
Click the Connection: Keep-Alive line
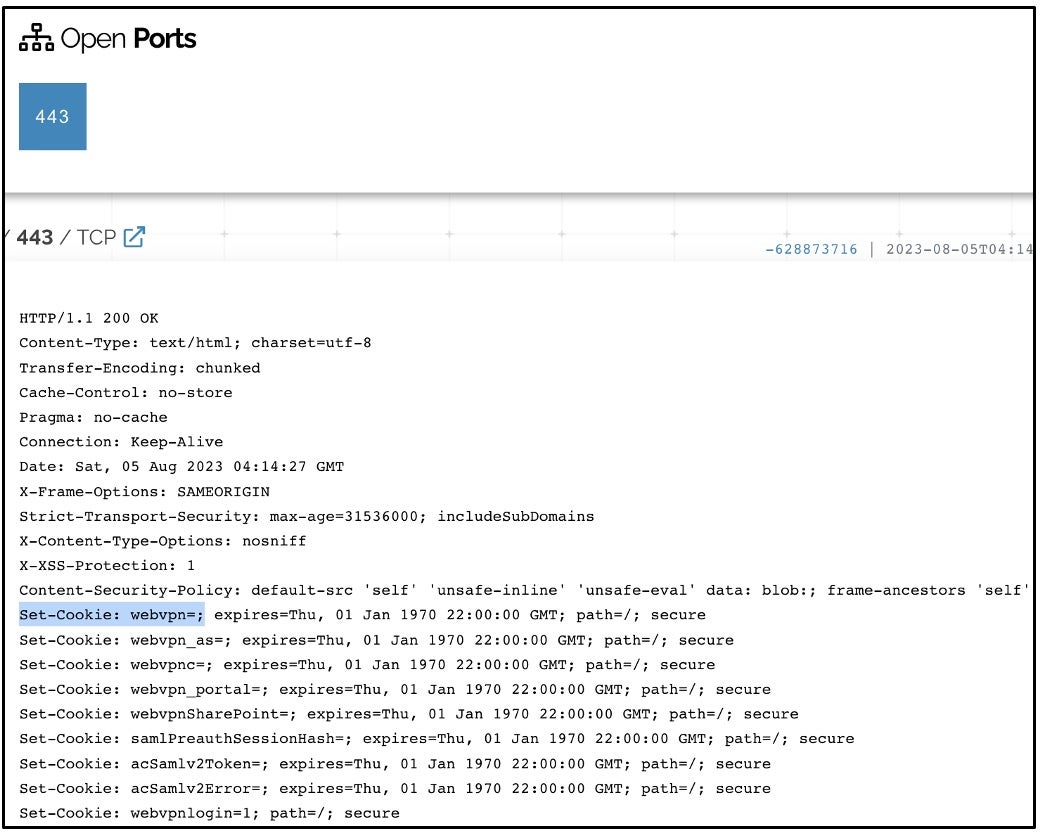(x=121, y=442)
